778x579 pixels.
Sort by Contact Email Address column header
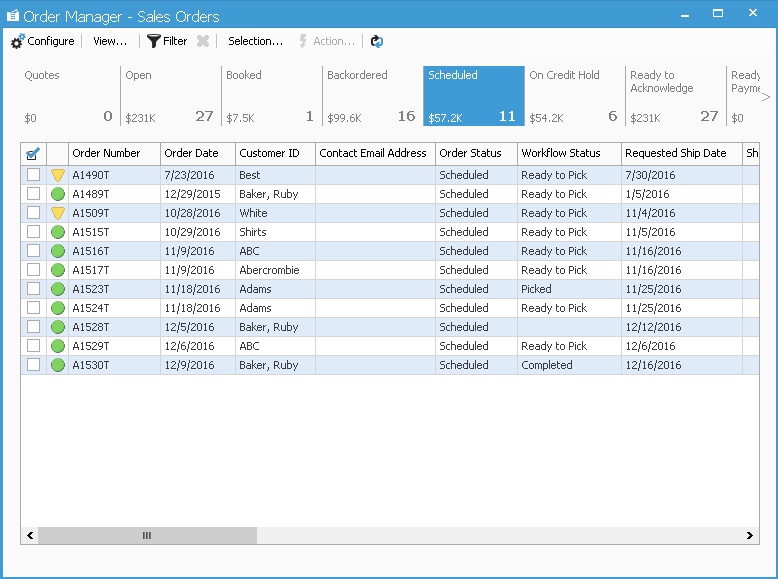[375, 153]
